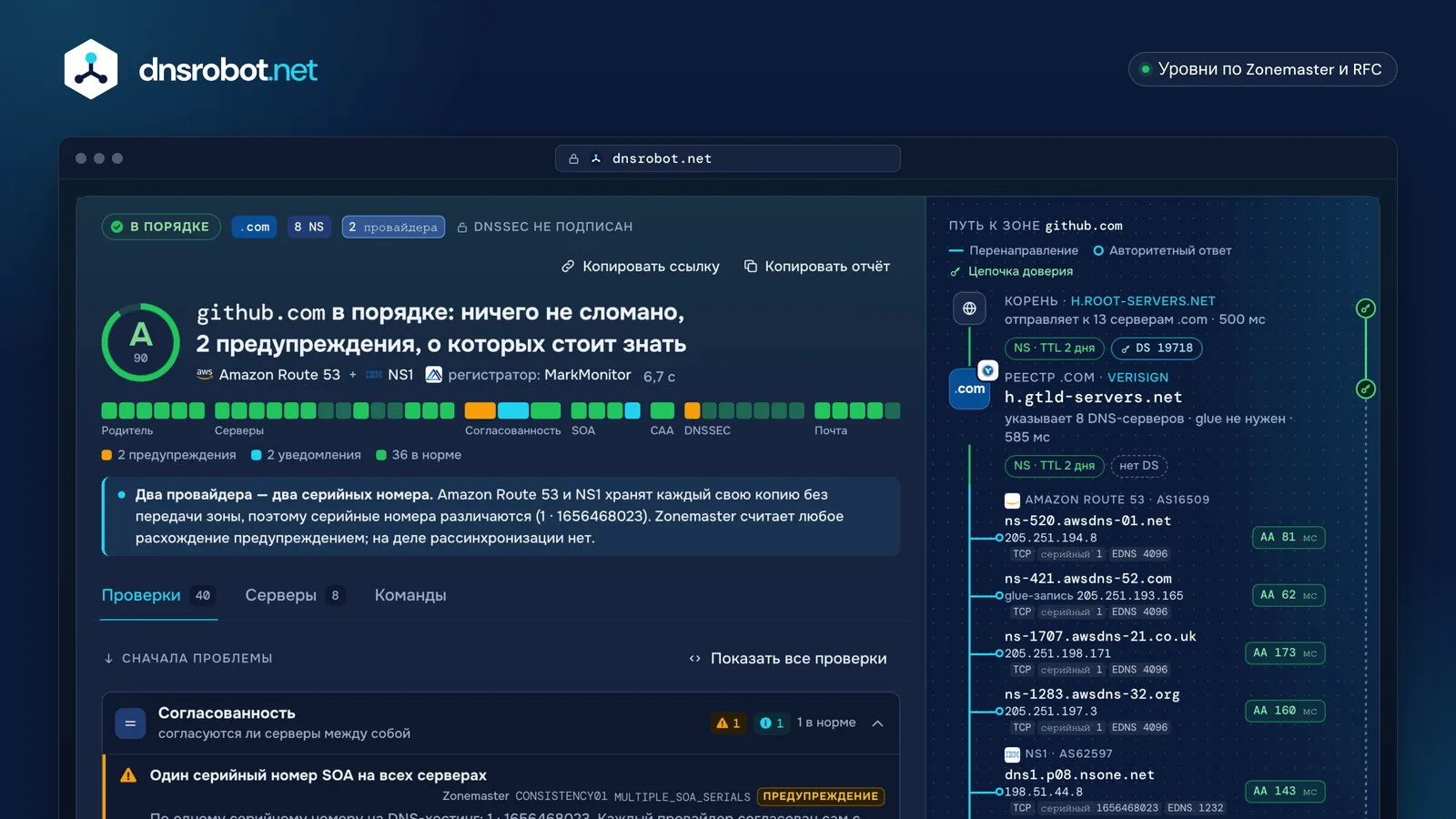Click the AA 173 мс response badge
The image size is (1456, 819).
click(x=1285, y=653)
